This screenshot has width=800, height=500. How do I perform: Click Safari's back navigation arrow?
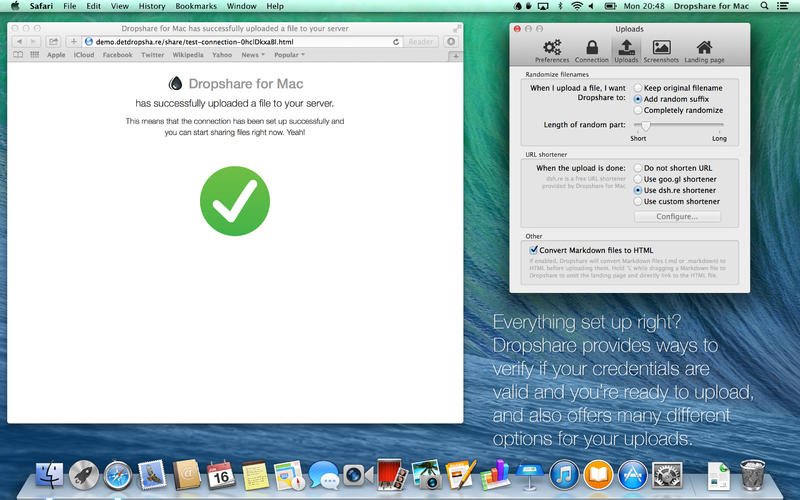pyautogui.click(x=19, y=42)
